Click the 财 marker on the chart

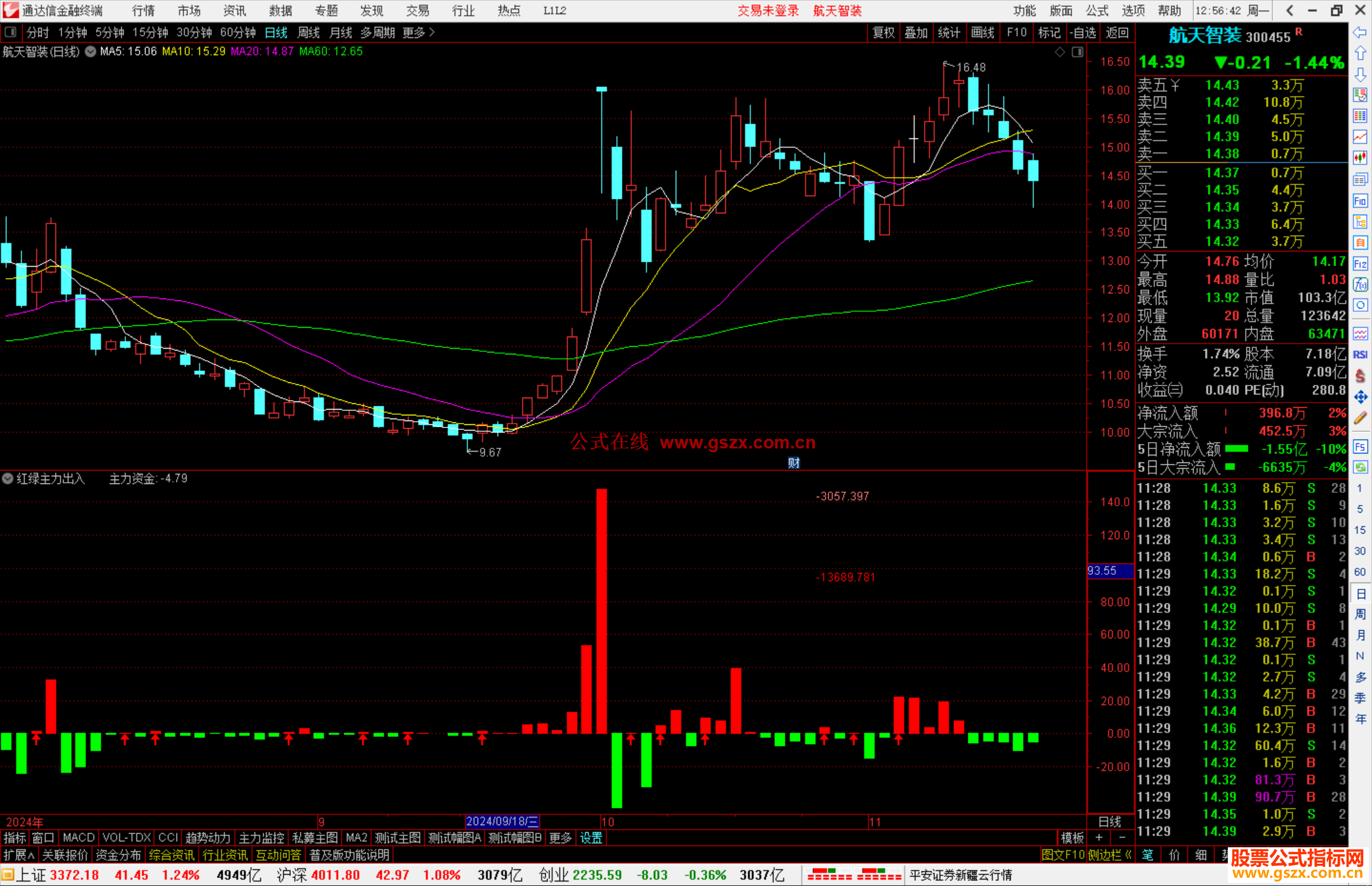pyautogui.click(x=794, y=463)
